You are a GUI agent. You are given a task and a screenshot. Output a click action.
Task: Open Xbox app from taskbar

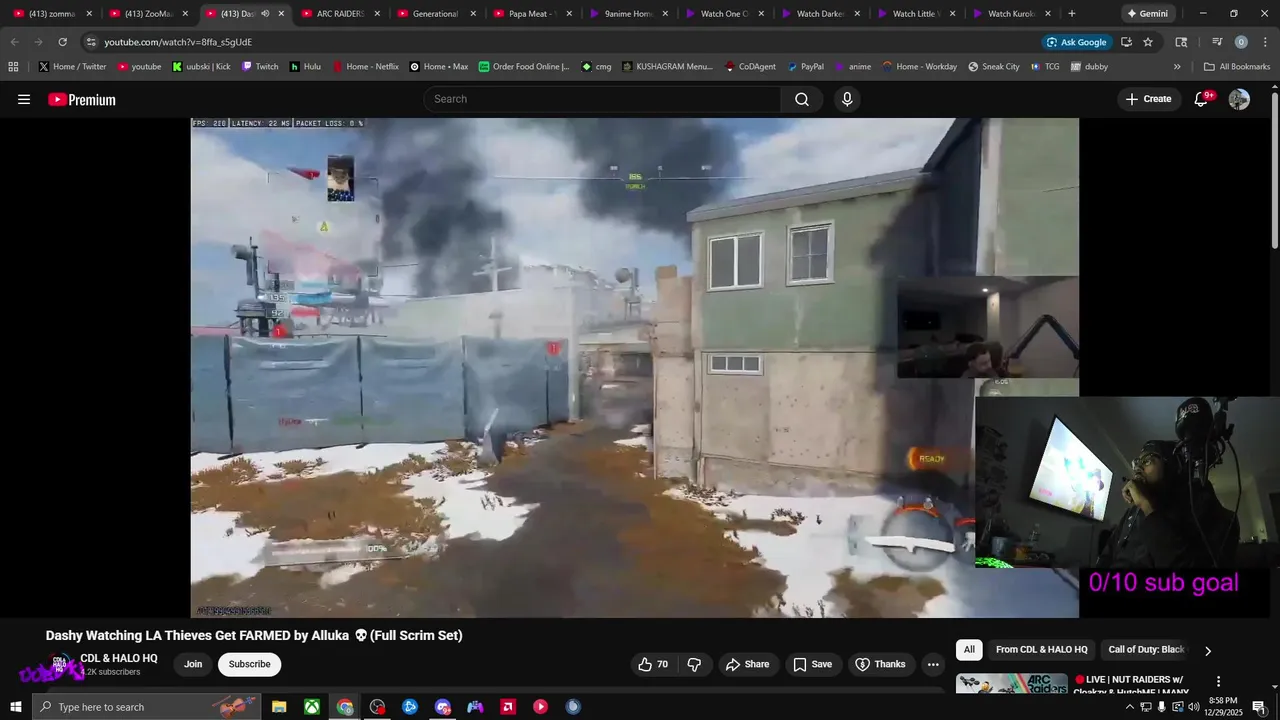[312, 707]
